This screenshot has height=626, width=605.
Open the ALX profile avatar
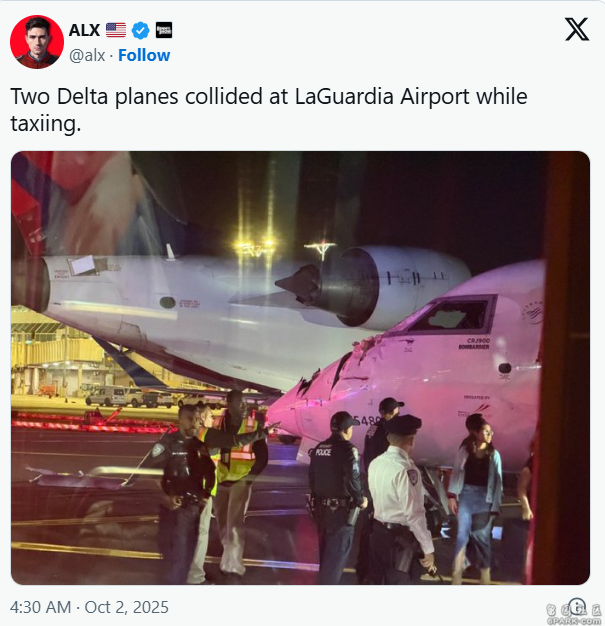37,42
